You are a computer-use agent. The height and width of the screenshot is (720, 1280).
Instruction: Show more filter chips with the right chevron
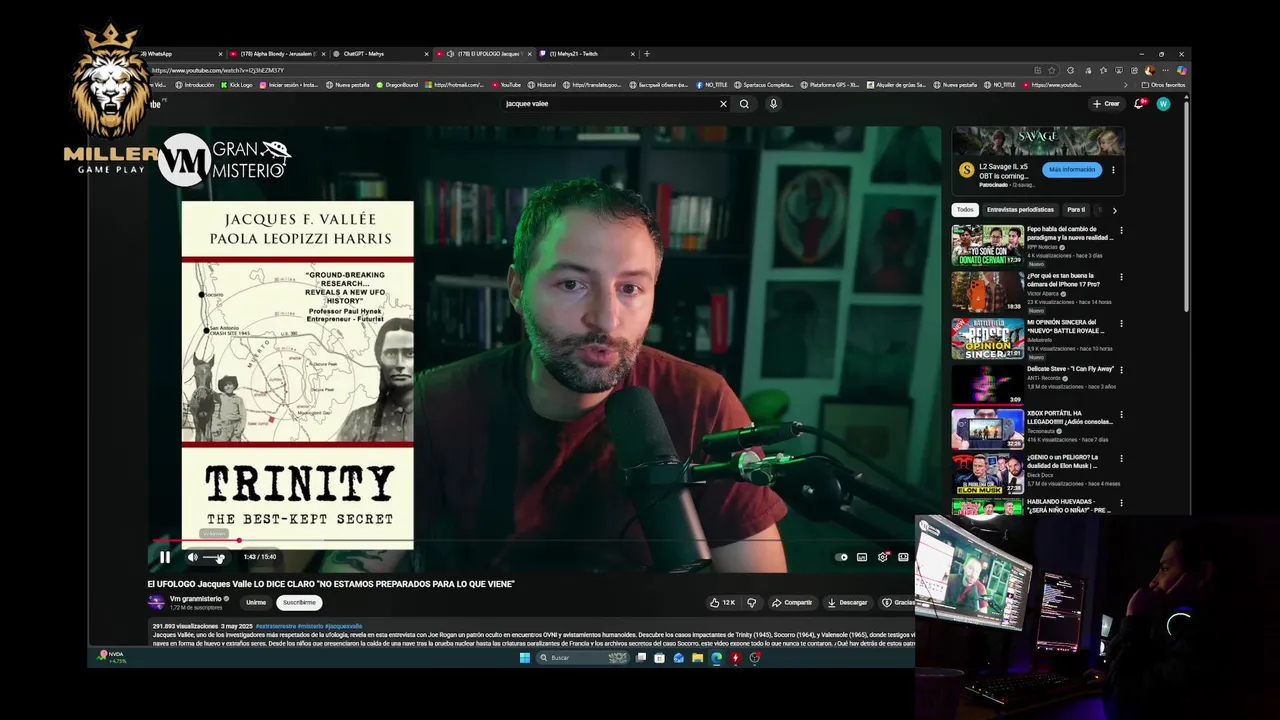pyautogui.click(x=1114, y=210)
